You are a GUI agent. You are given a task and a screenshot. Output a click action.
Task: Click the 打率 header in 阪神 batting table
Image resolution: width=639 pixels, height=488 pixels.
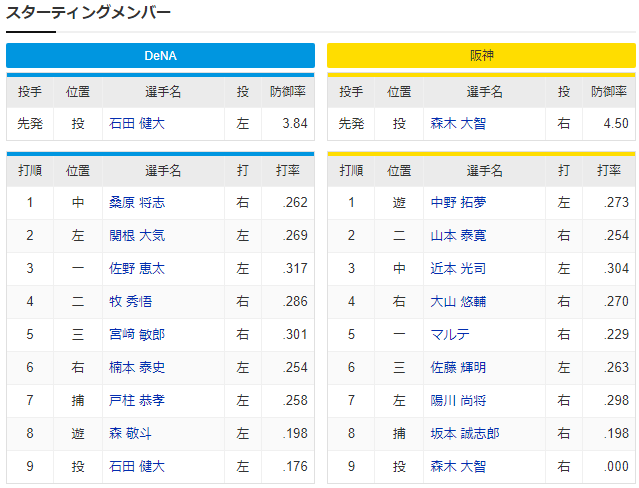pos(609,171)
